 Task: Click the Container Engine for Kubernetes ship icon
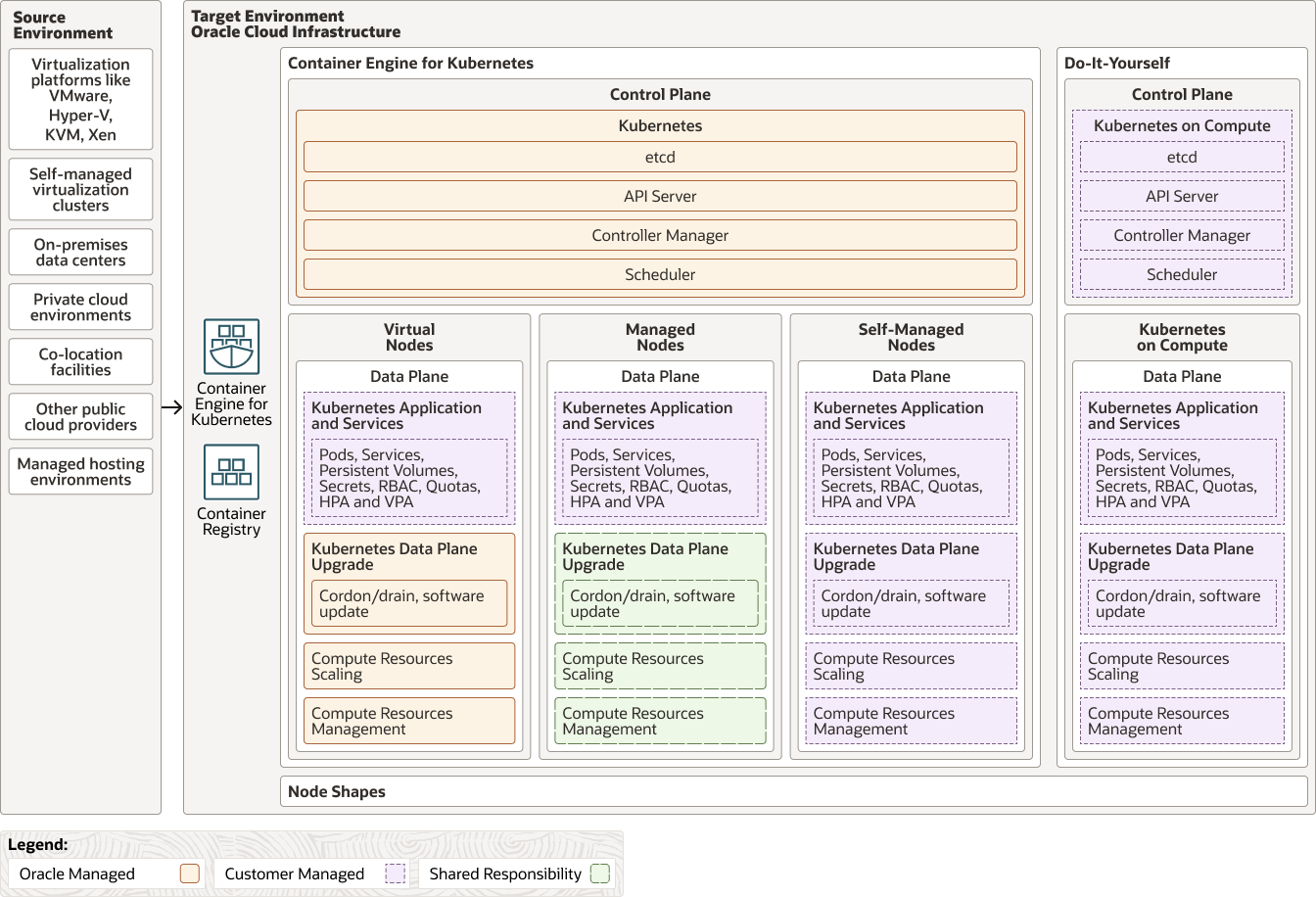tap(231, 346)
